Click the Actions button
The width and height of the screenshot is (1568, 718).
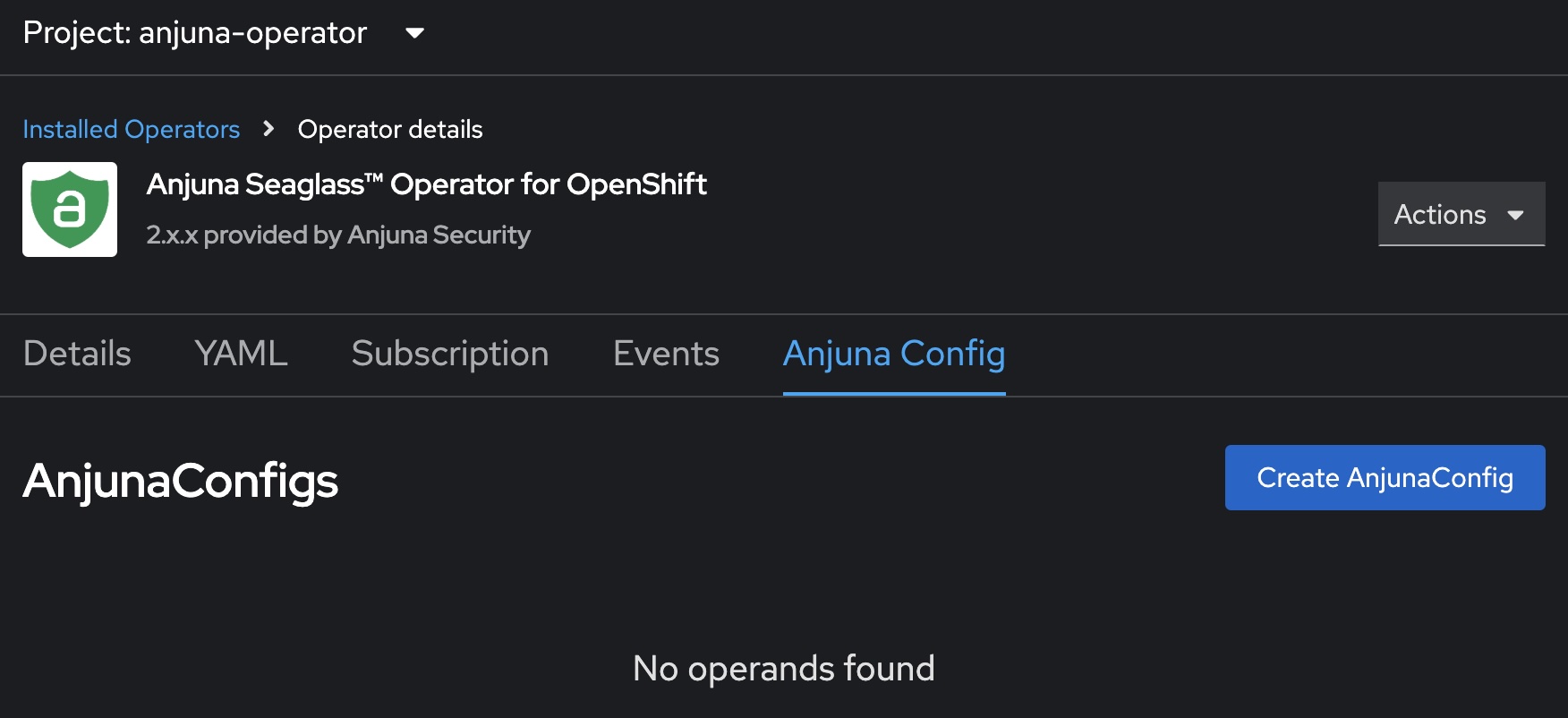pyautogui.click(x=1461, y=214)
